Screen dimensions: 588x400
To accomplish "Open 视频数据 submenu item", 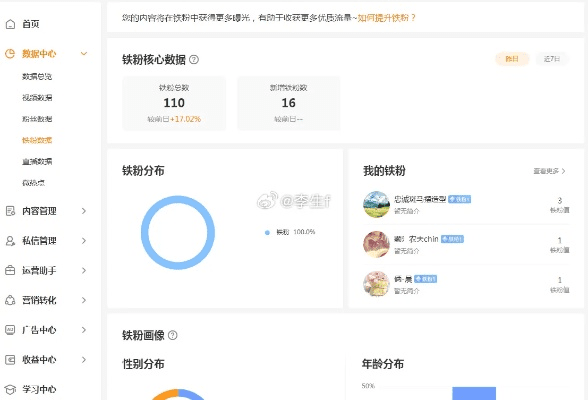I will click(x=37, y=98).
